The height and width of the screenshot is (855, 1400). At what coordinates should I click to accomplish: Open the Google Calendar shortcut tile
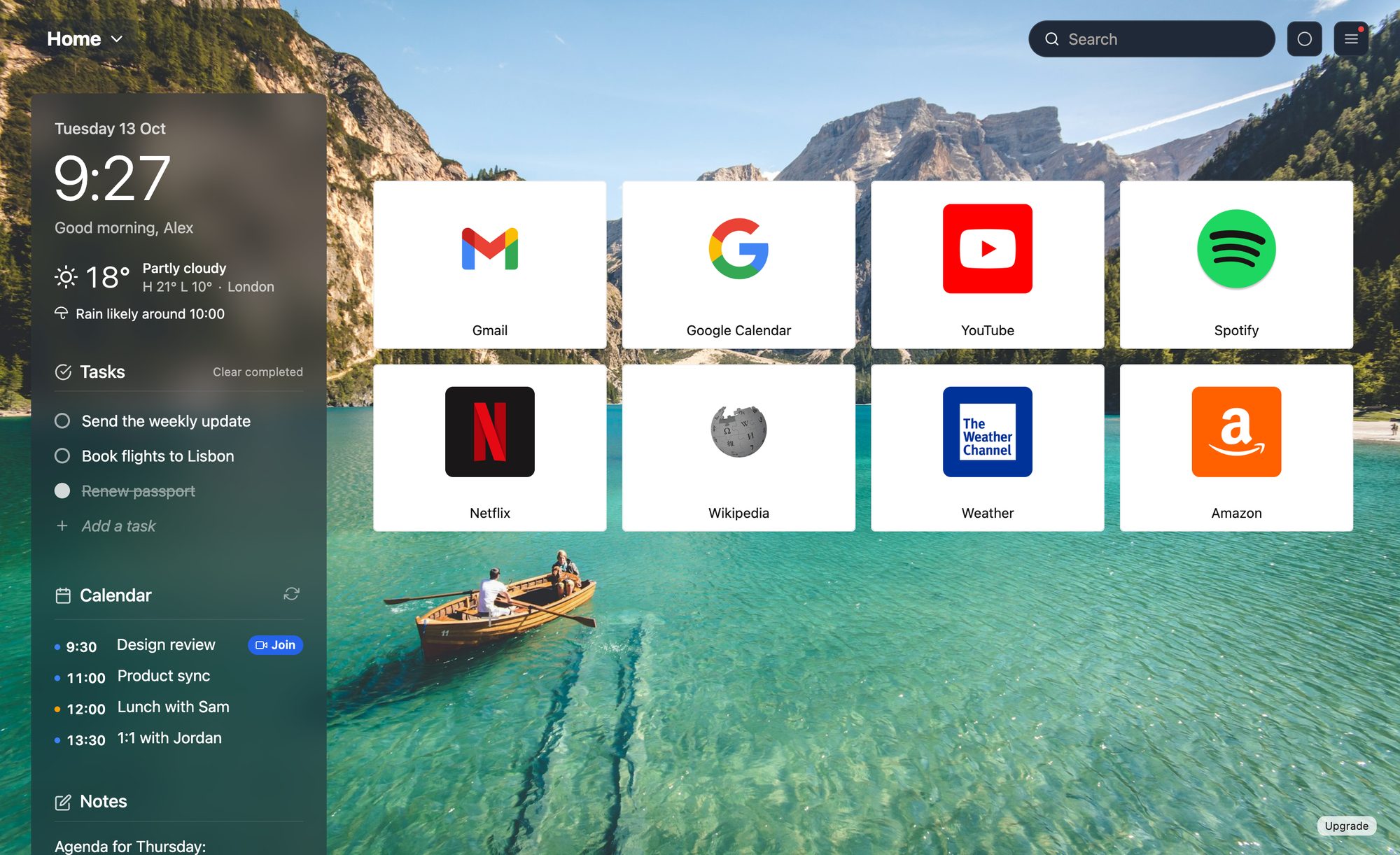point(738,264)
